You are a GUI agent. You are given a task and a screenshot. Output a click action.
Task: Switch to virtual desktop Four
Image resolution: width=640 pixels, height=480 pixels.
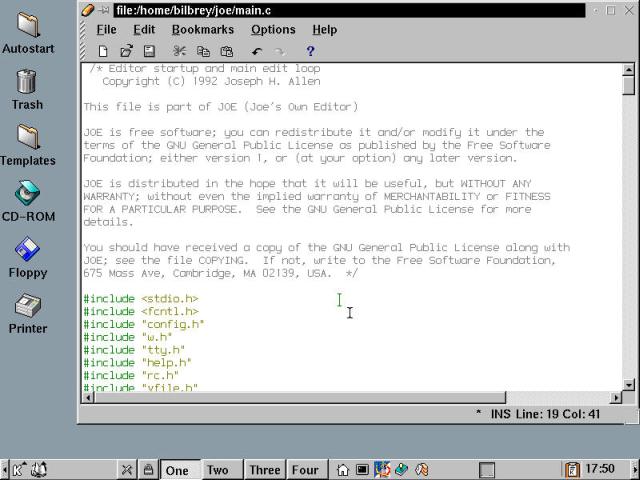click(305, 469)
